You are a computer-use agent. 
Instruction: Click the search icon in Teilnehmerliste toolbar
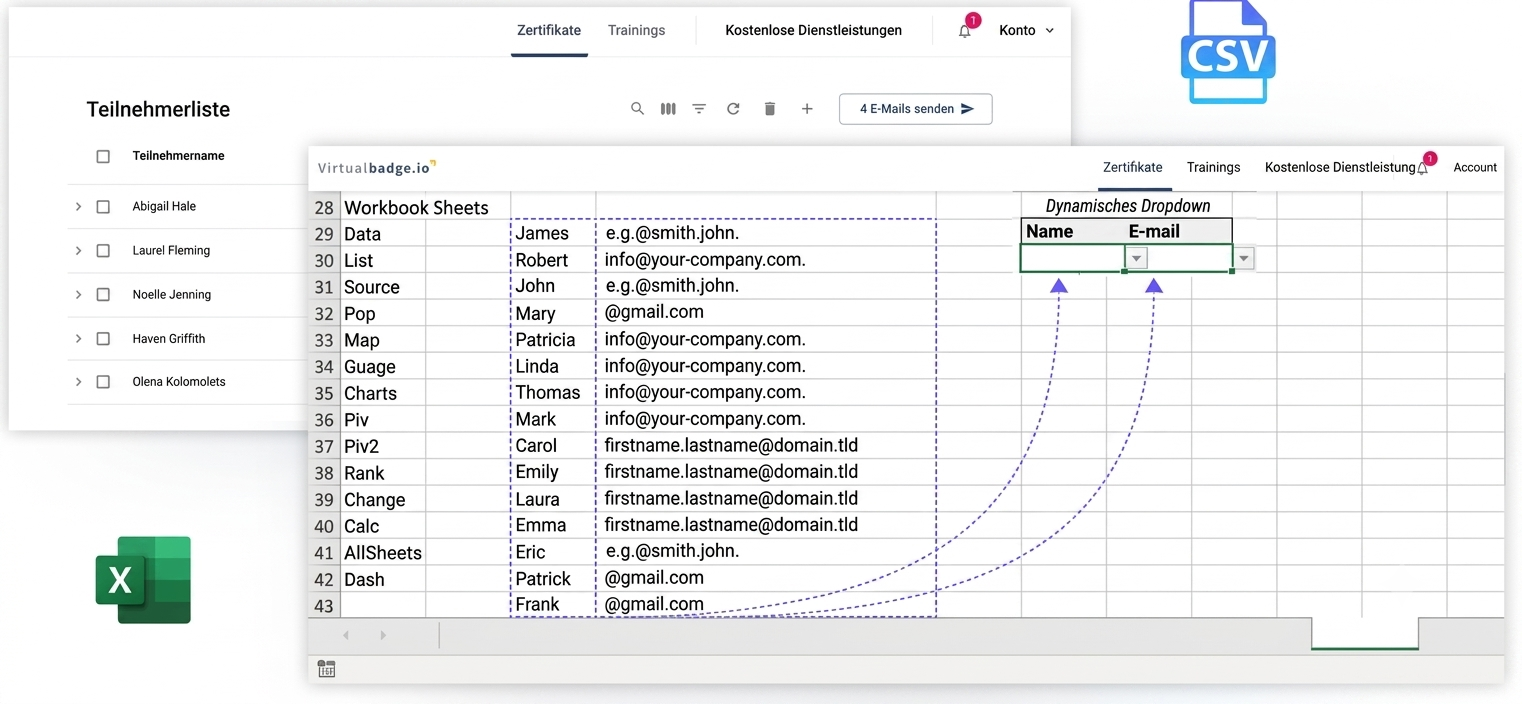[637, 109]
